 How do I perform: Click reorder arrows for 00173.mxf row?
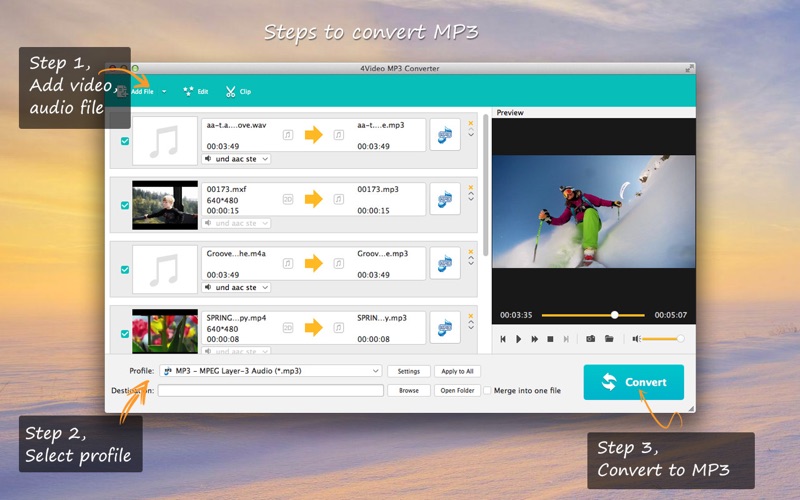click(x=471, y=196)
